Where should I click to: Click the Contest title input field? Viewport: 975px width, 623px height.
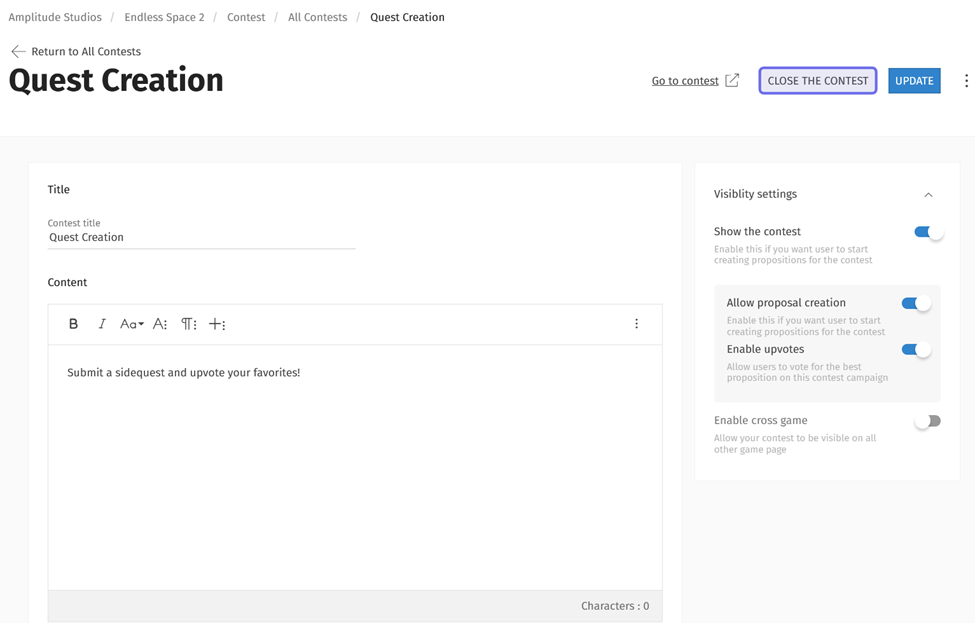(x=200, y=238)
